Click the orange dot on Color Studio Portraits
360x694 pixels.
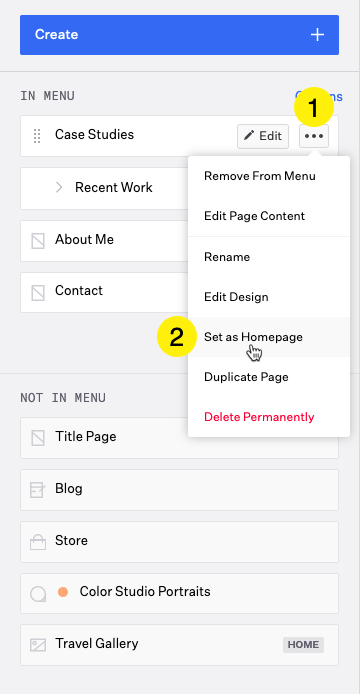tap(63, 592)
